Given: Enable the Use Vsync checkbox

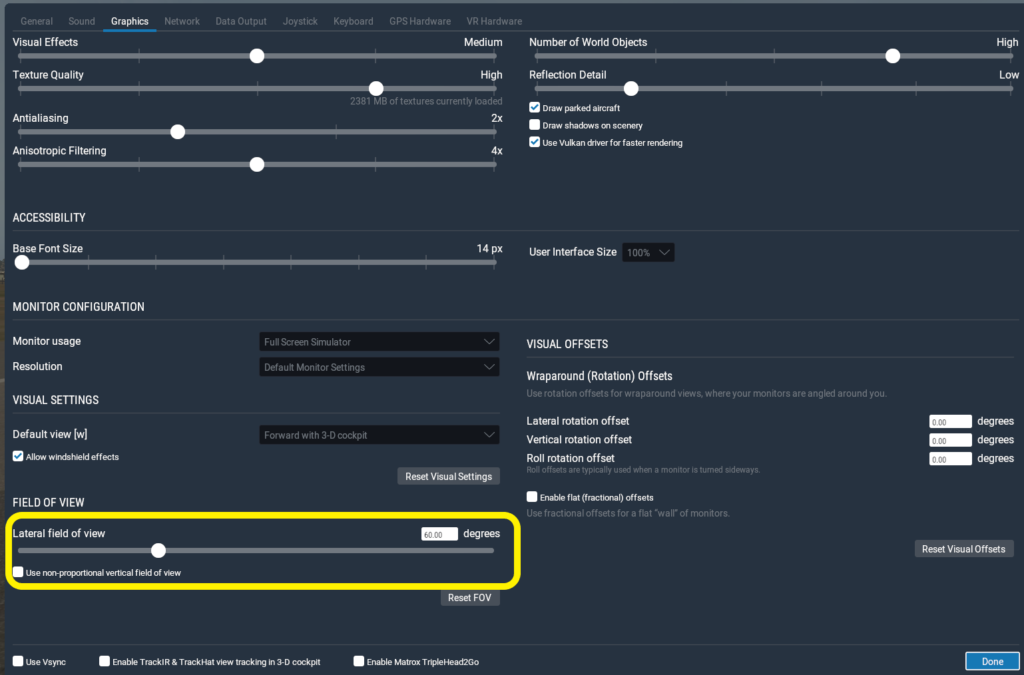Looking at the screenshot, I should [18, 661].
